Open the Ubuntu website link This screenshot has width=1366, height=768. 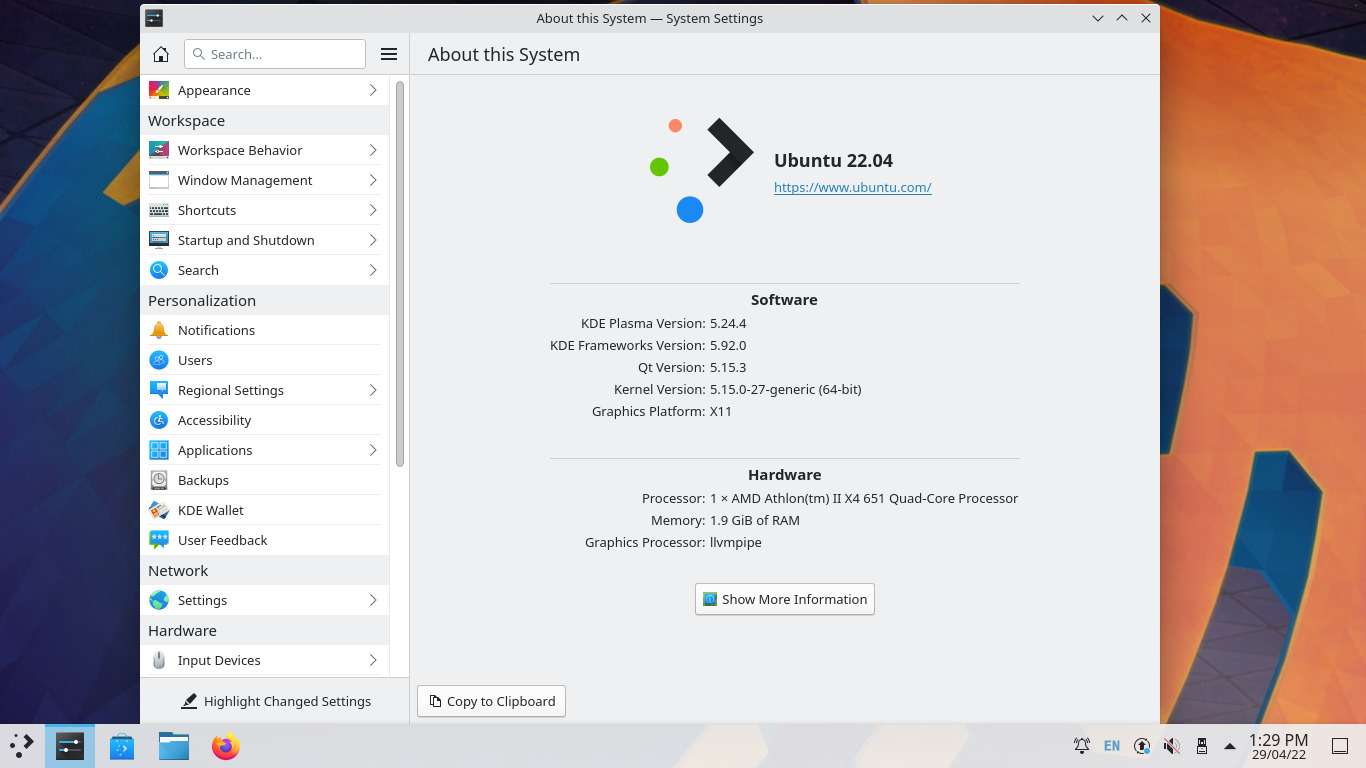tap(852, 187)
